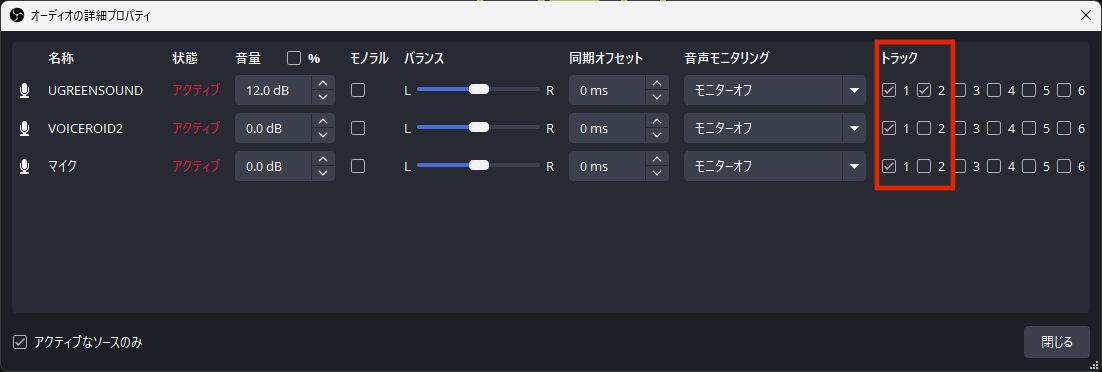Click the マイク volume input field

pyautogui.click(x=274, y=166)
